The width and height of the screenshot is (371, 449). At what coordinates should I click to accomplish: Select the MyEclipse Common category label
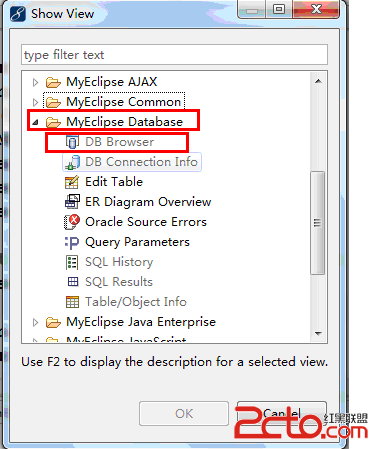click(123, 102)
